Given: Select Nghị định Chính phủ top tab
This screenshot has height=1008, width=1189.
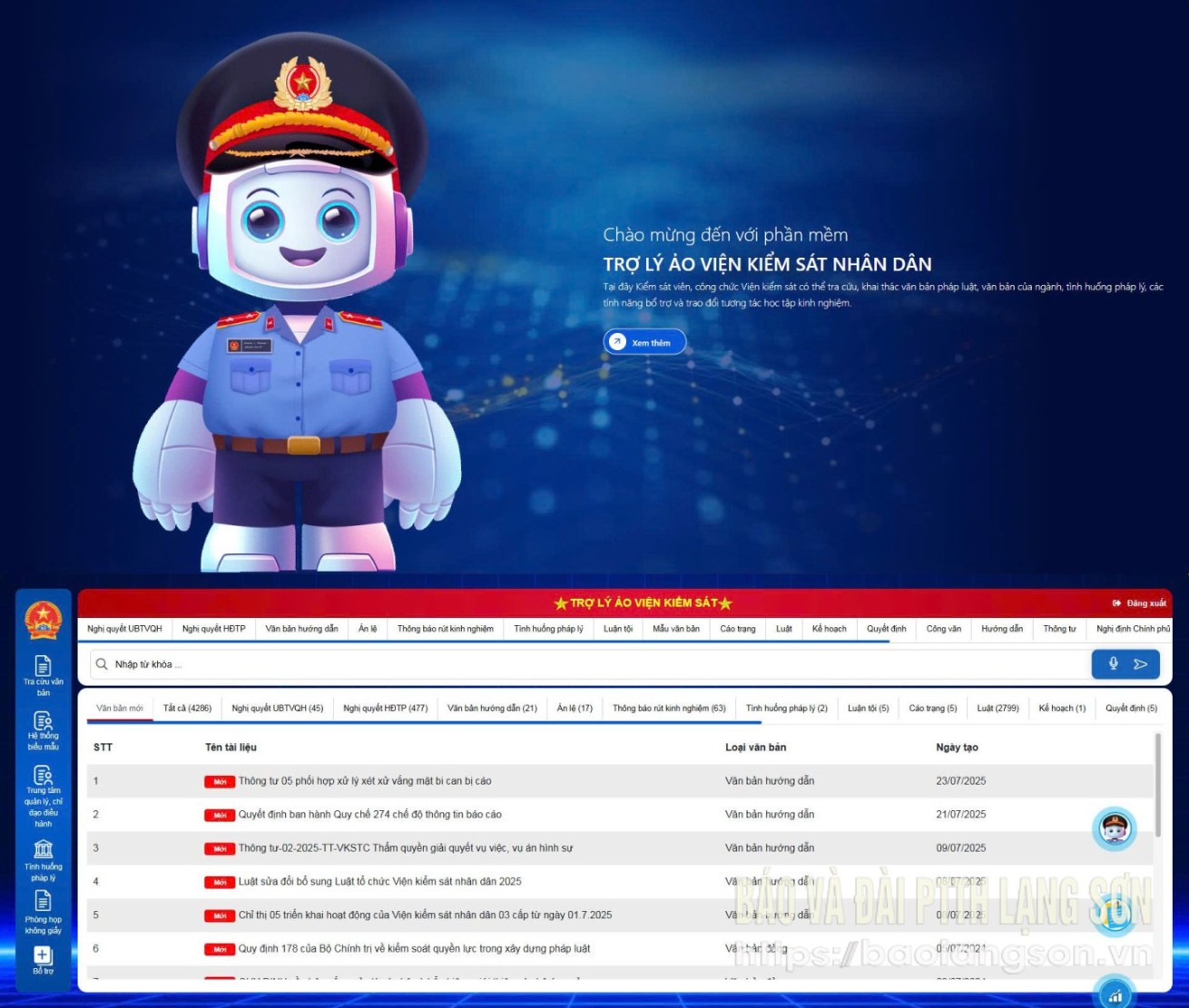Looking at the screenshot, I should tap(1133, 629).
